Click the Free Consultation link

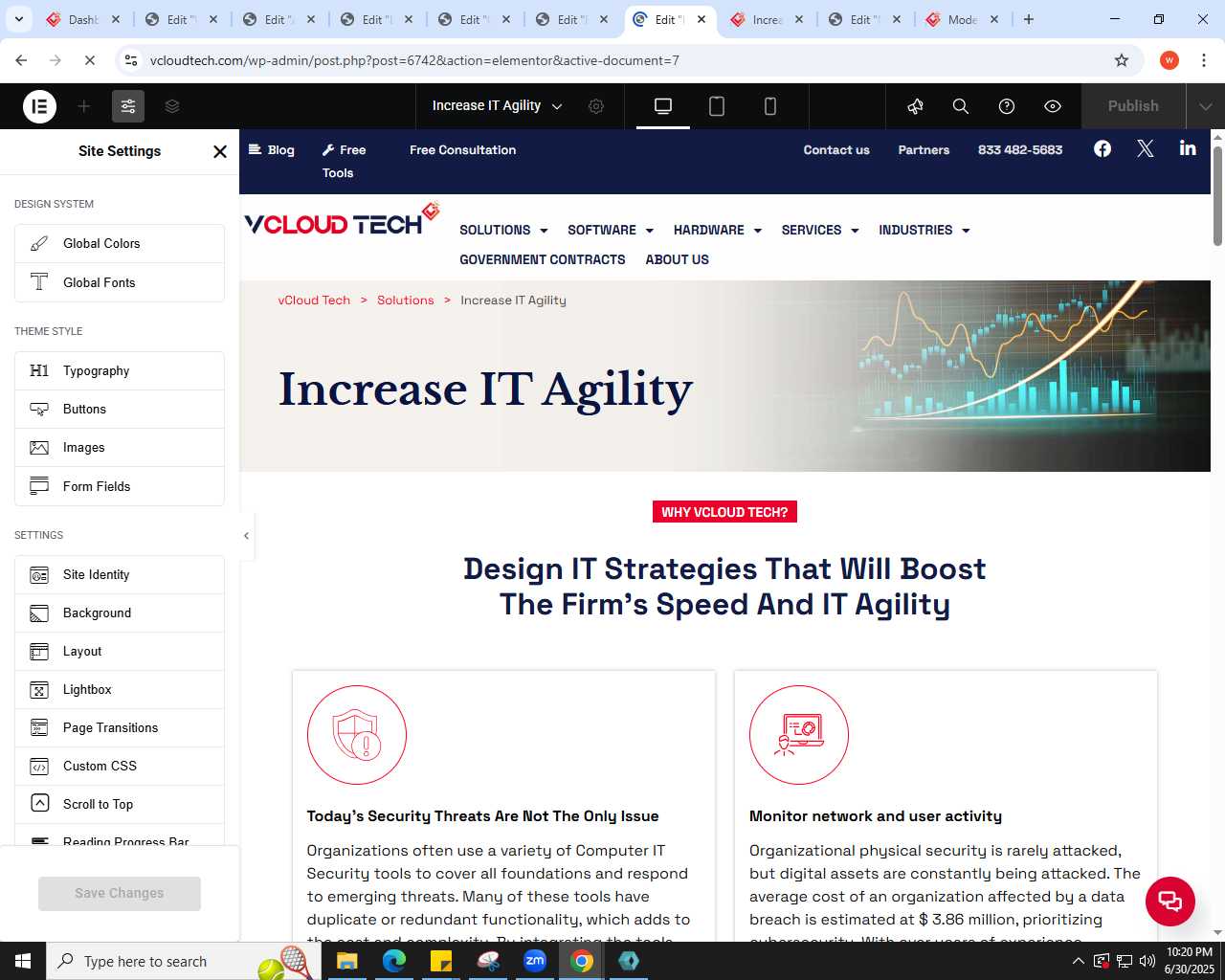point(462,149)
